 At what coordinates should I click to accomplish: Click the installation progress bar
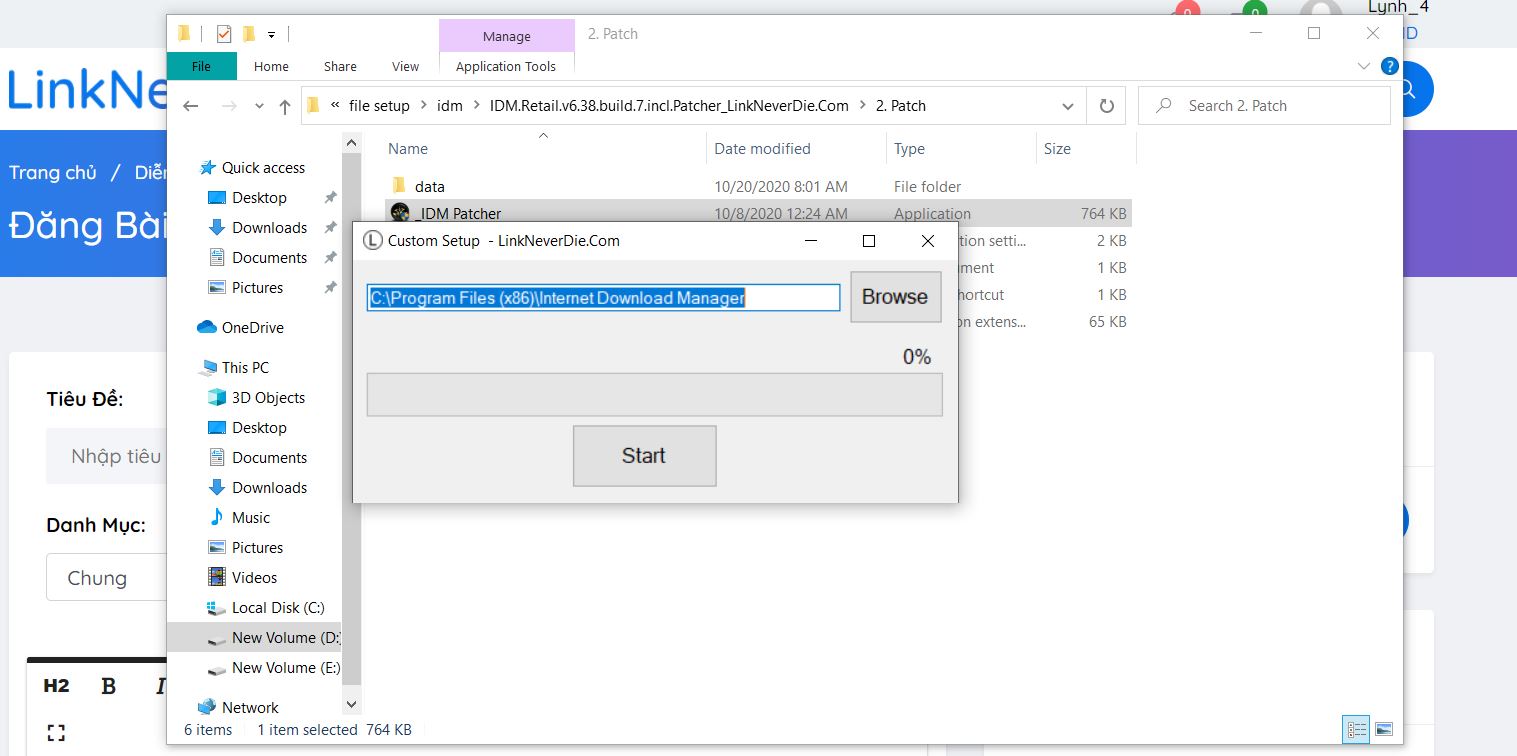pyautogui.click(x=654, y=394)
